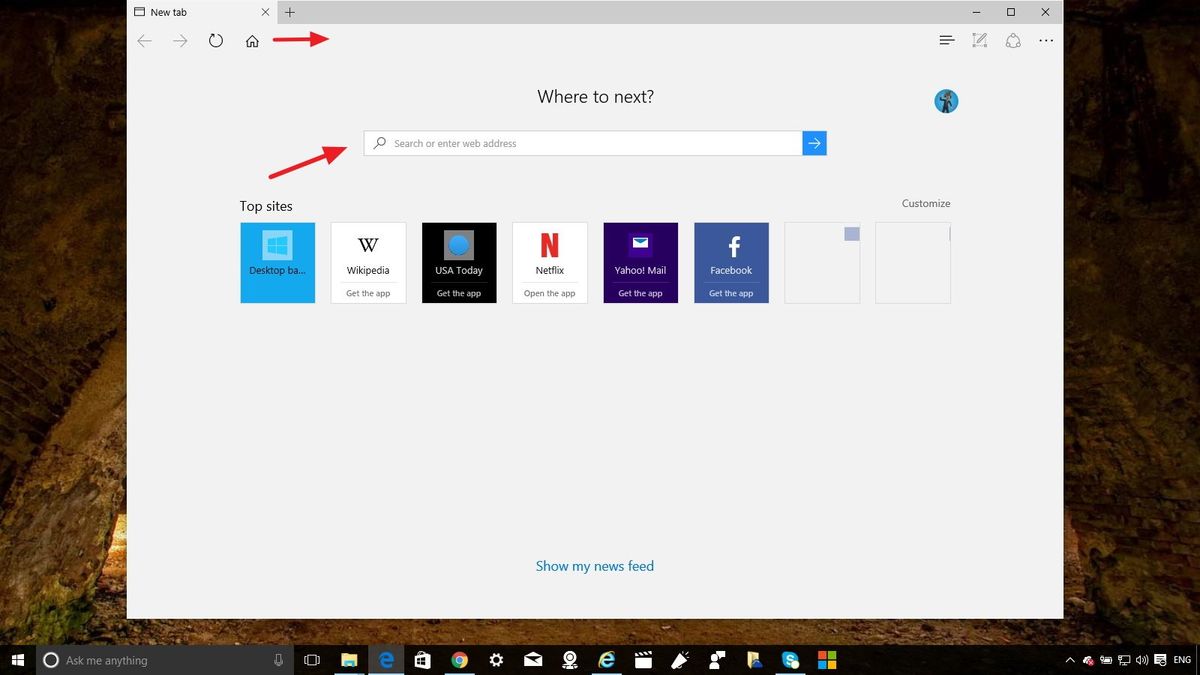Click Show my news feed
Image resolution: width=1200 pixels, height=675 pixels.
click(x=595, y=566)
